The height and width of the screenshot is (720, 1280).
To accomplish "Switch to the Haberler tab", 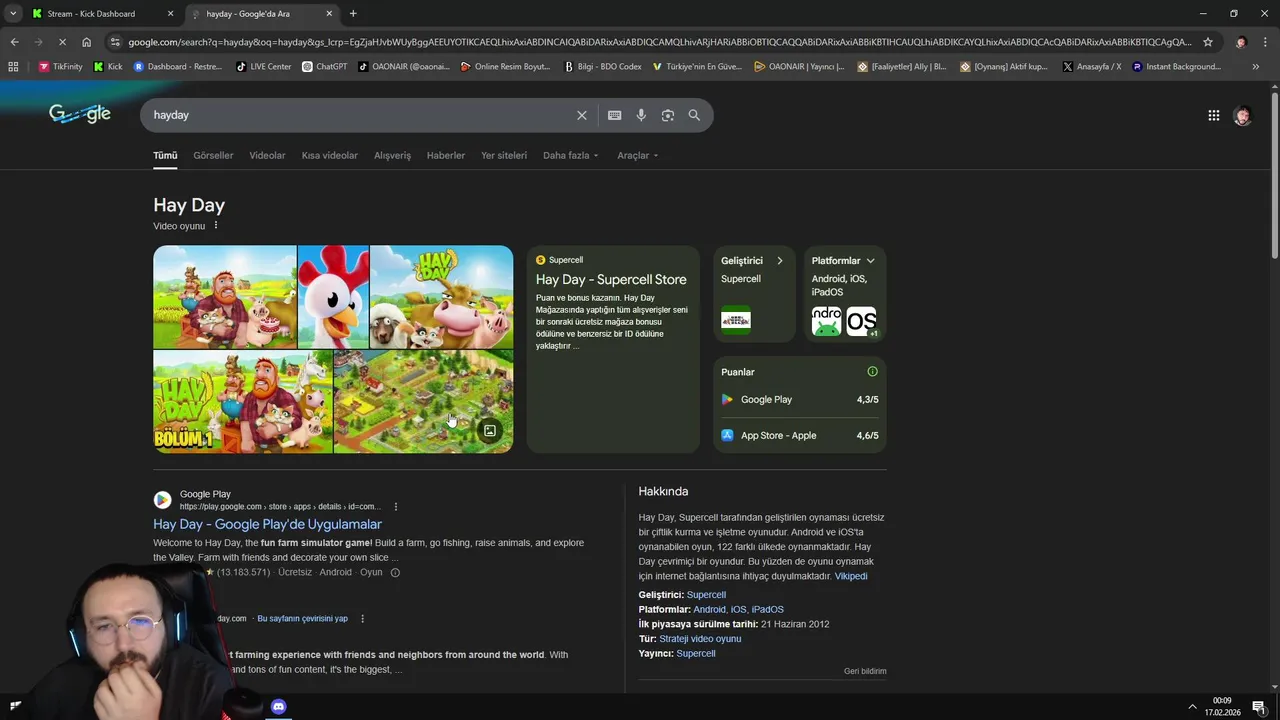I will point(446,155).
